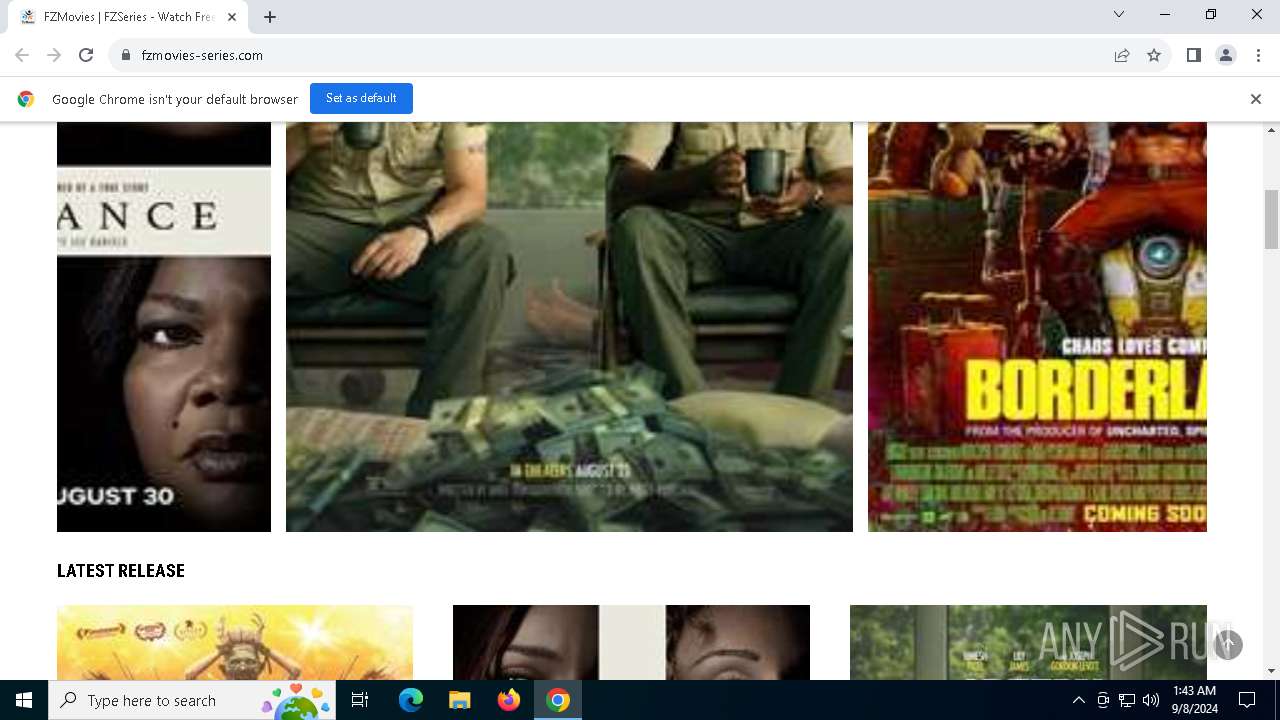
Task: Open the Chrome profile avatar
Action: 1226,55
